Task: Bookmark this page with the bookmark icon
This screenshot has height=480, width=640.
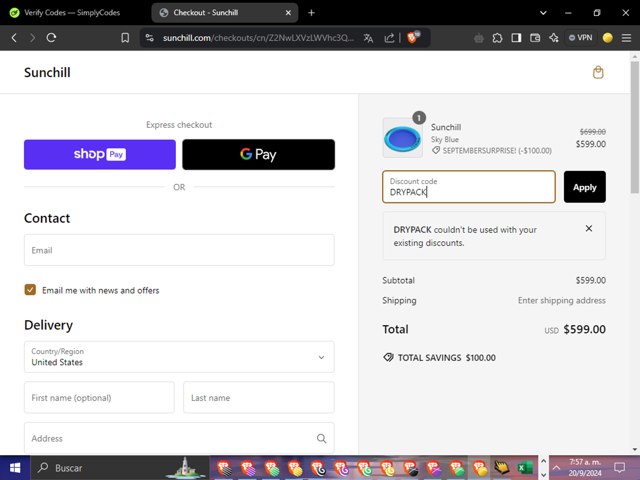Action: coord(125,38)
